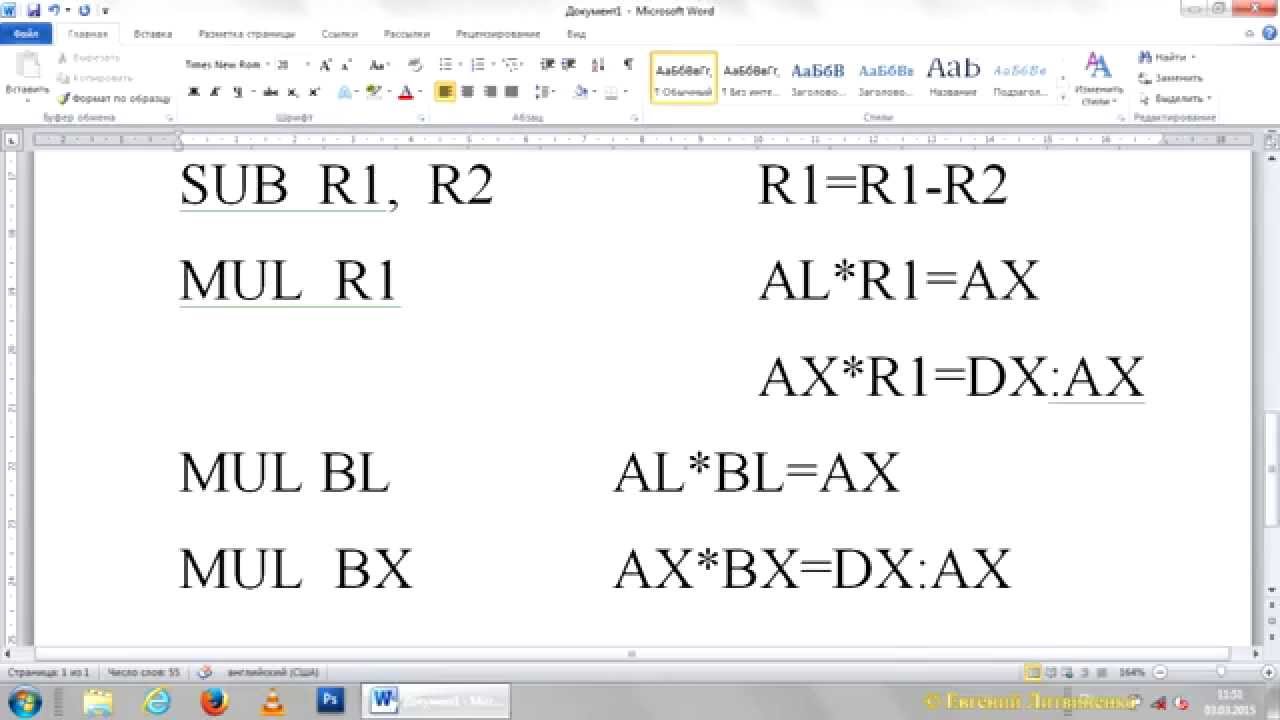Apply the Обычный style
Screen dimensions: 1280x720
(683, 78)
